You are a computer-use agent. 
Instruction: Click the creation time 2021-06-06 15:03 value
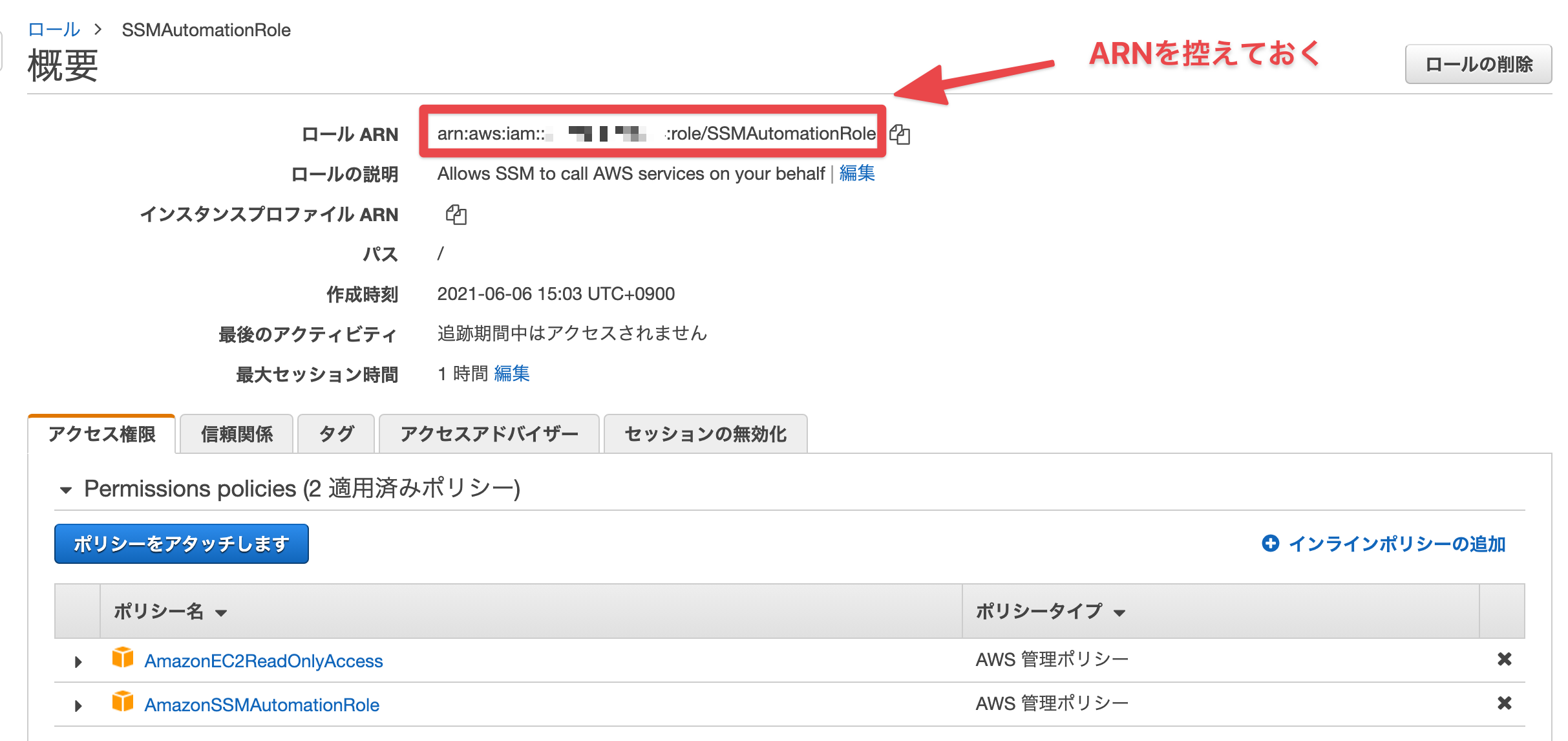pyautogui.click(x=556, y=294)
